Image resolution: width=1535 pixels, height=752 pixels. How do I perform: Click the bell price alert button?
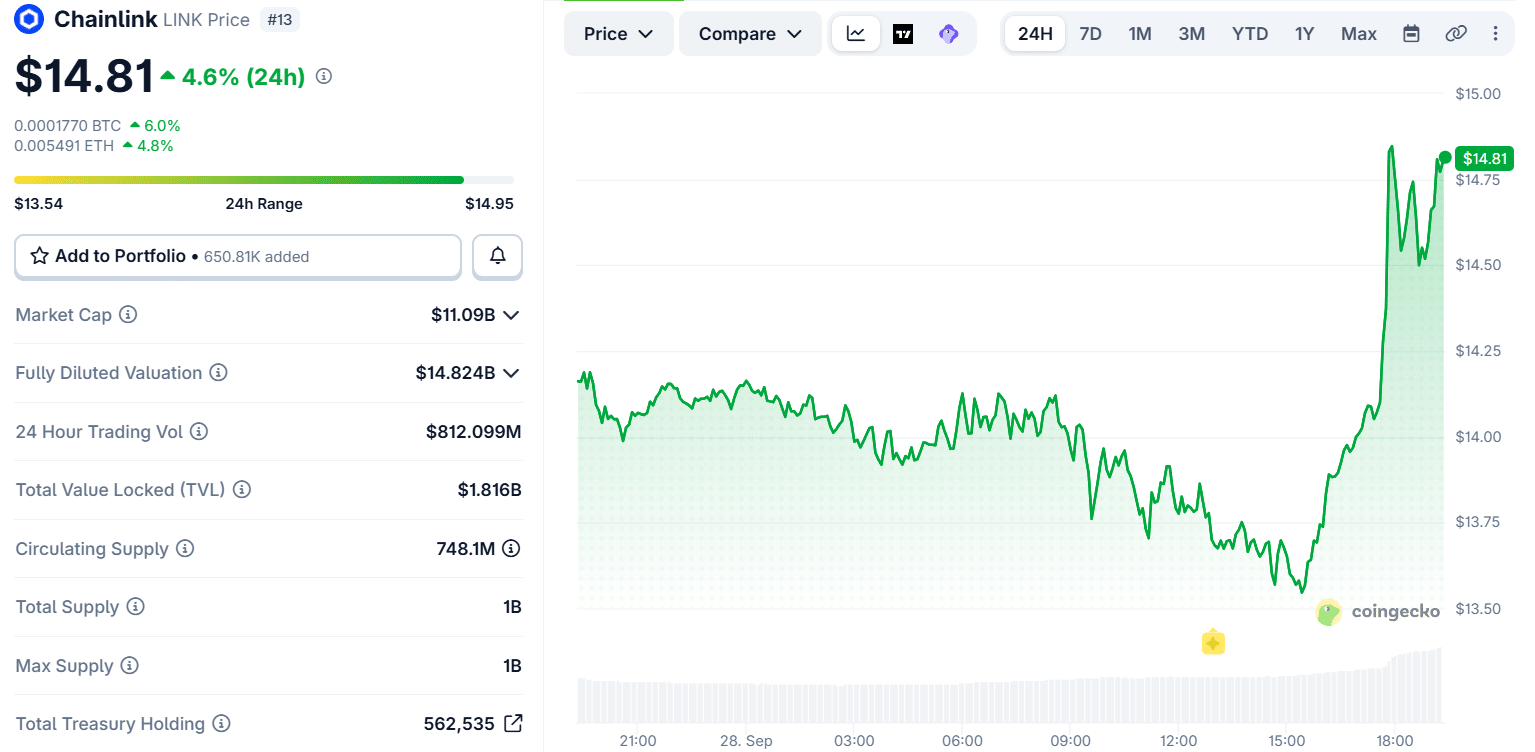pos(498,256)
